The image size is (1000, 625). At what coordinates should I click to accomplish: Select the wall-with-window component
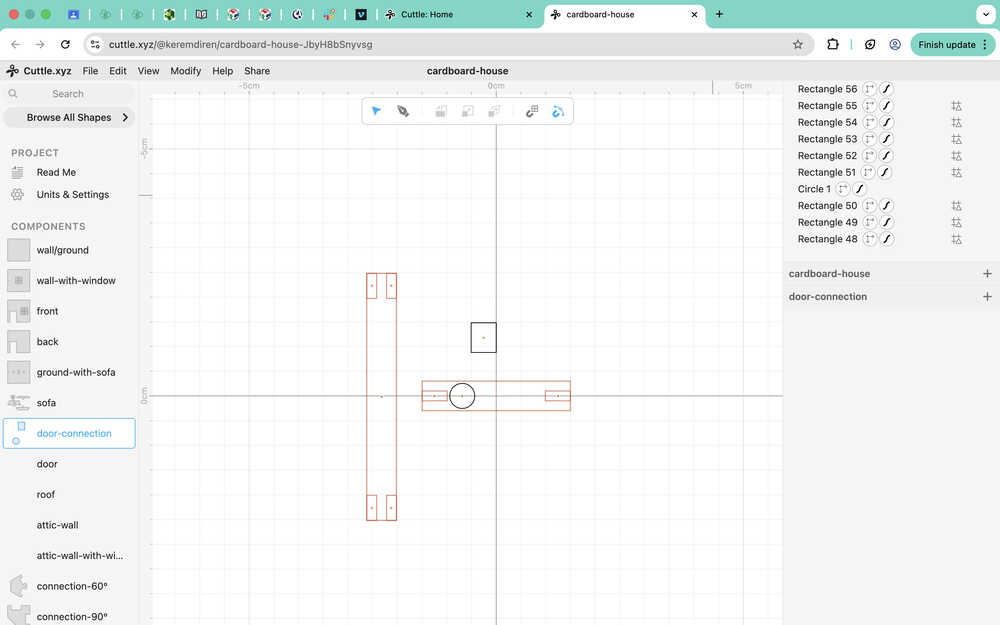(76, 281)
